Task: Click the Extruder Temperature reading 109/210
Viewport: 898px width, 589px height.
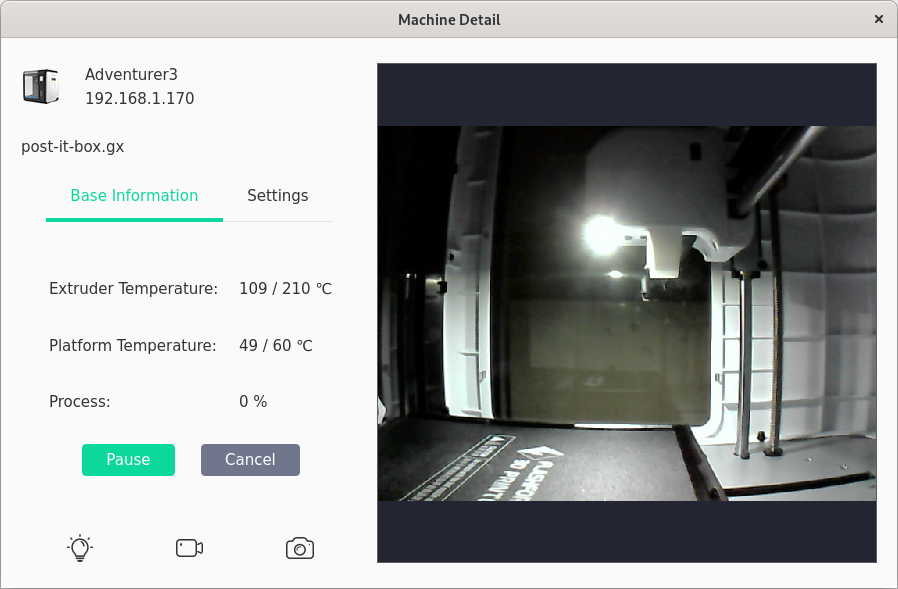Action: point(285,288)
